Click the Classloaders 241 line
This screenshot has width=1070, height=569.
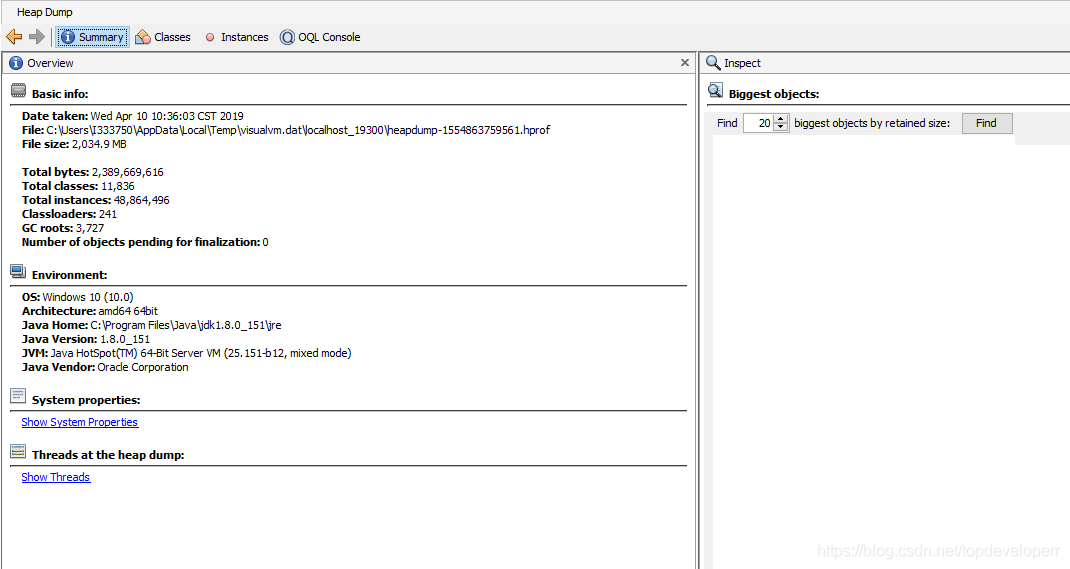pyautogui.click(x=70, y=214)
